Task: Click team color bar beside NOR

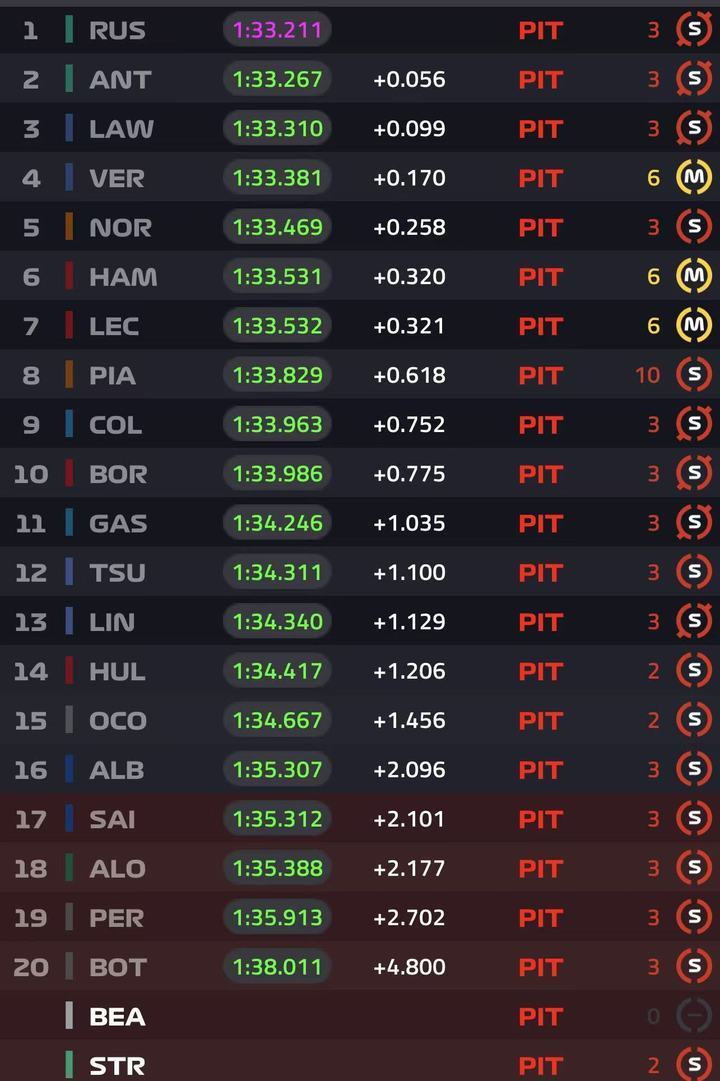Action: (69, 227)
